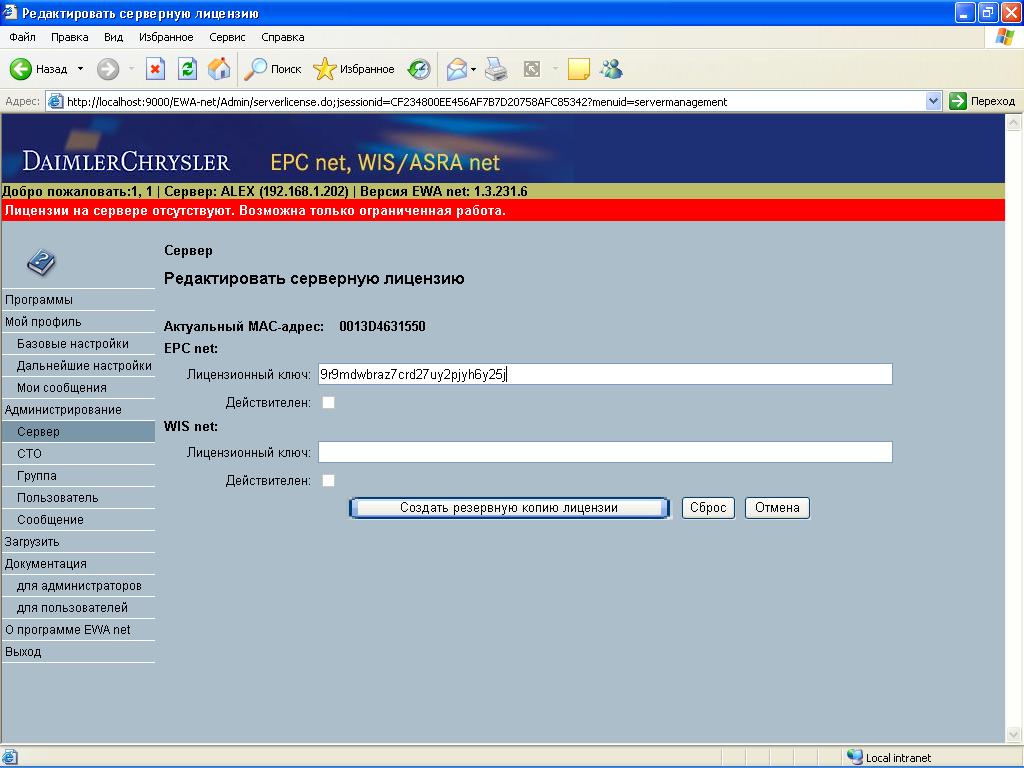Click the Mail envelope icon
Screen dimensions: 1024x768
(x=456, y=69)
